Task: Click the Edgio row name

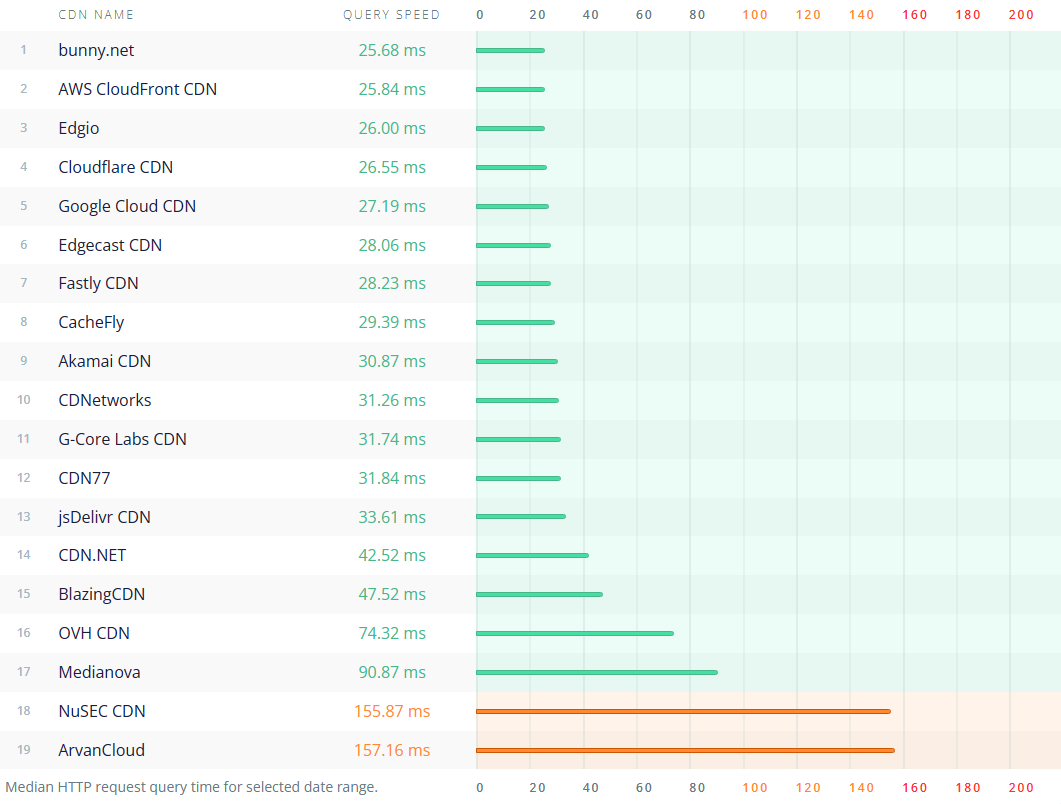Action: 78,129
